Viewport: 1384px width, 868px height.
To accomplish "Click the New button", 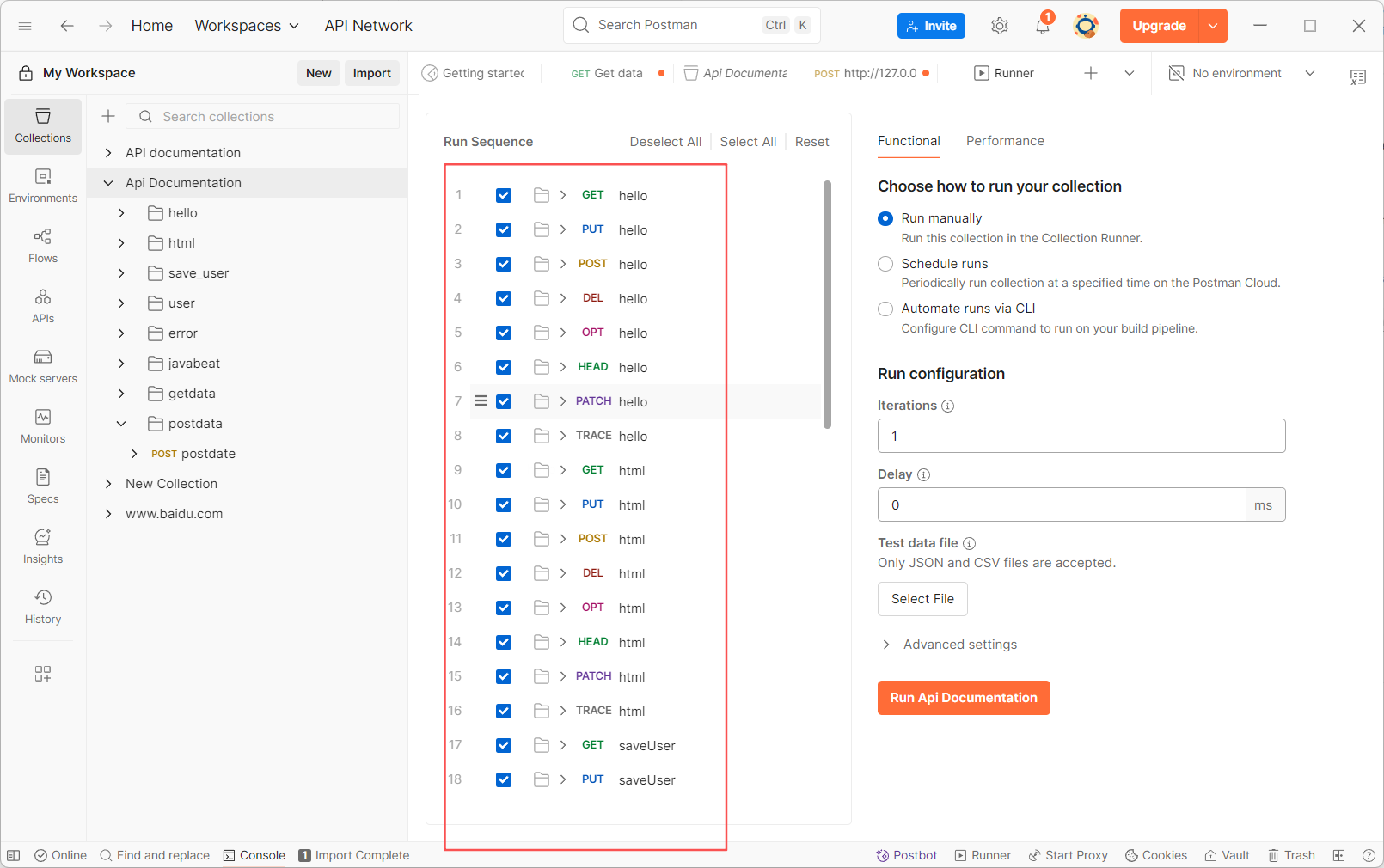I will pyautogui.click(x=319, y=73).
